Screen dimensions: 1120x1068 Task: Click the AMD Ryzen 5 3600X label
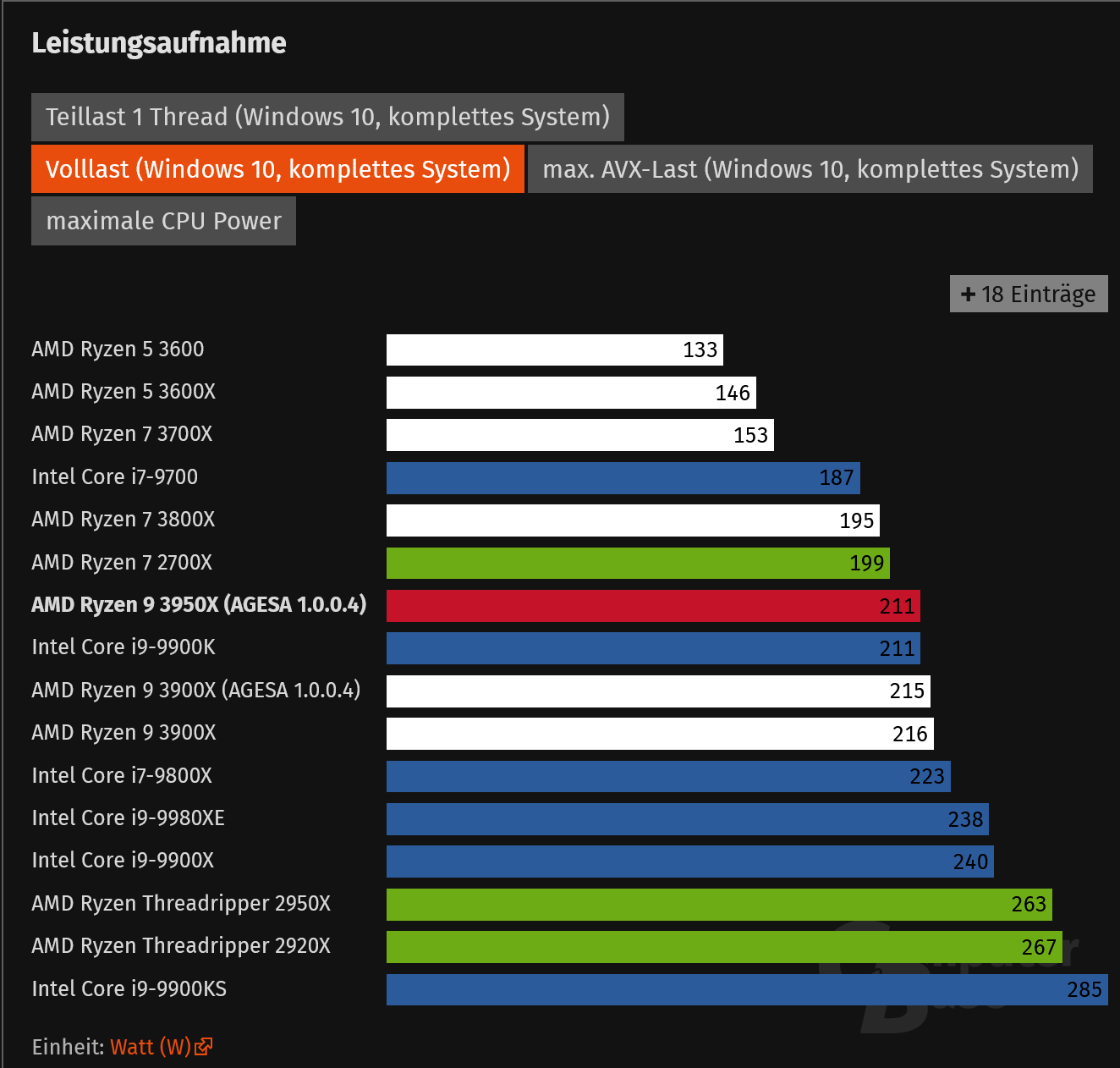[x=124, y=392]
